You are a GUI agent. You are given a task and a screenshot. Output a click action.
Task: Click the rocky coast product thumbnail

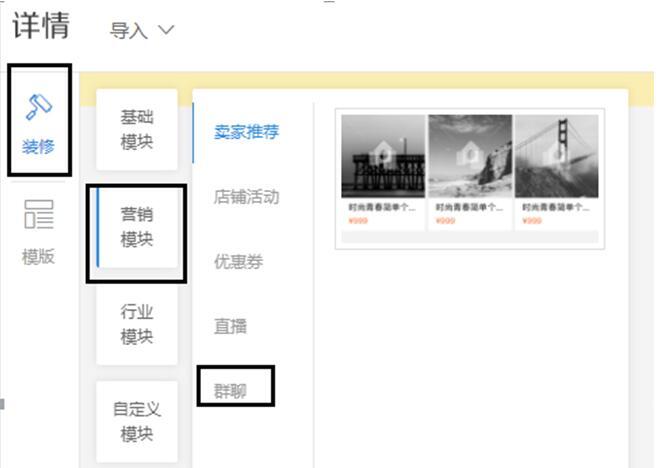[470, 156]
